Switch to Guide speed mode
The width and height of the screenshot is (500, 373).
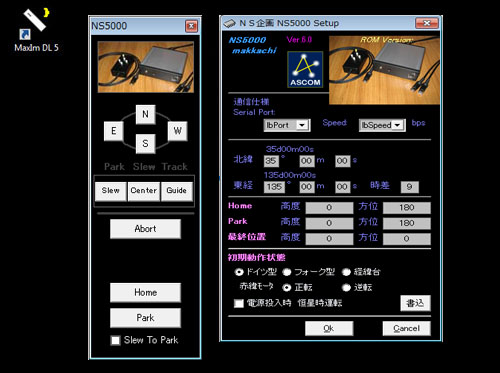tap(177, 191)
